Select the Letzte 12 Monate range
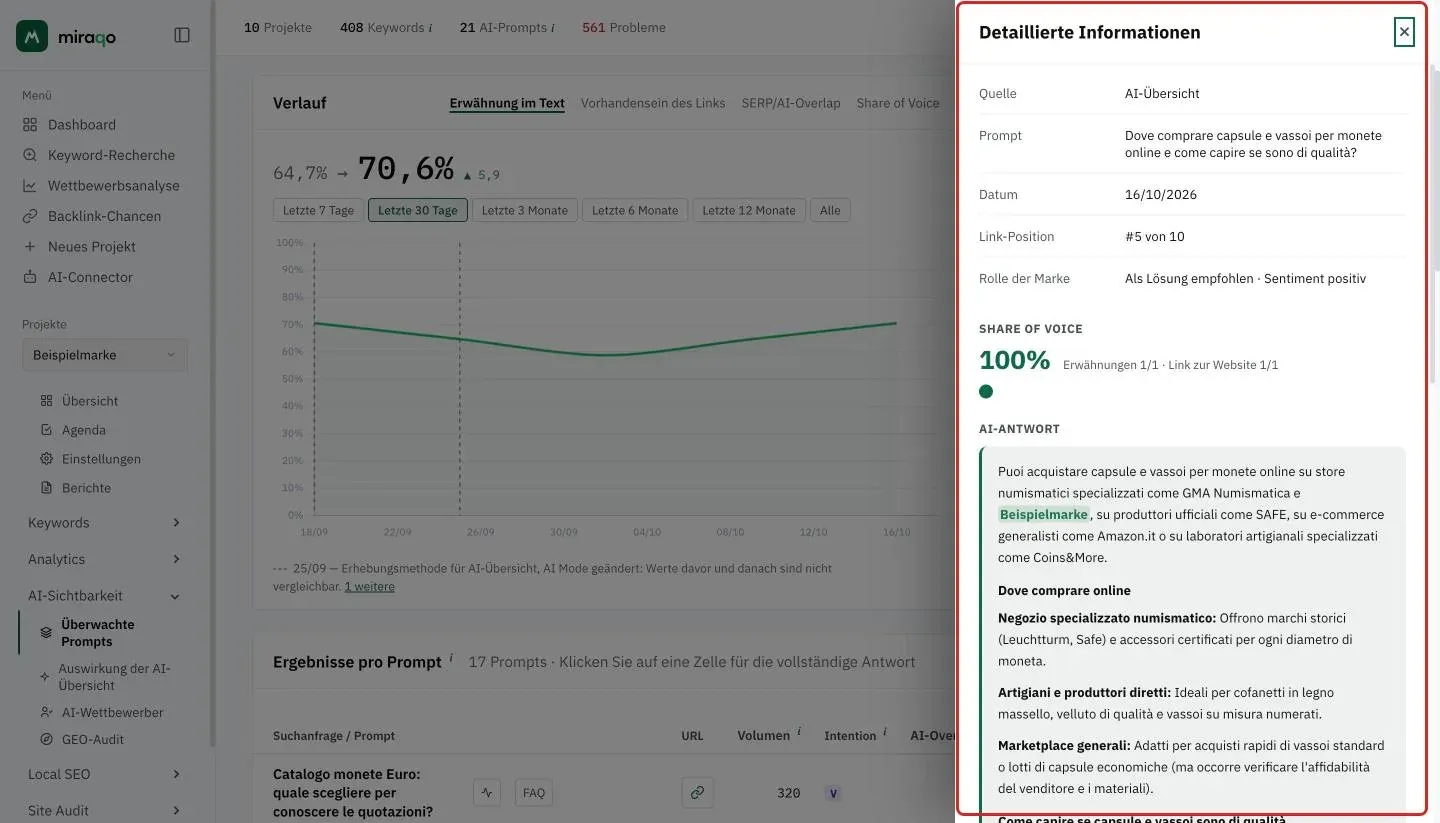Image resolution: width=1440 pixels, height=823 pixels. pyautogui.click(x=749, y=210)
